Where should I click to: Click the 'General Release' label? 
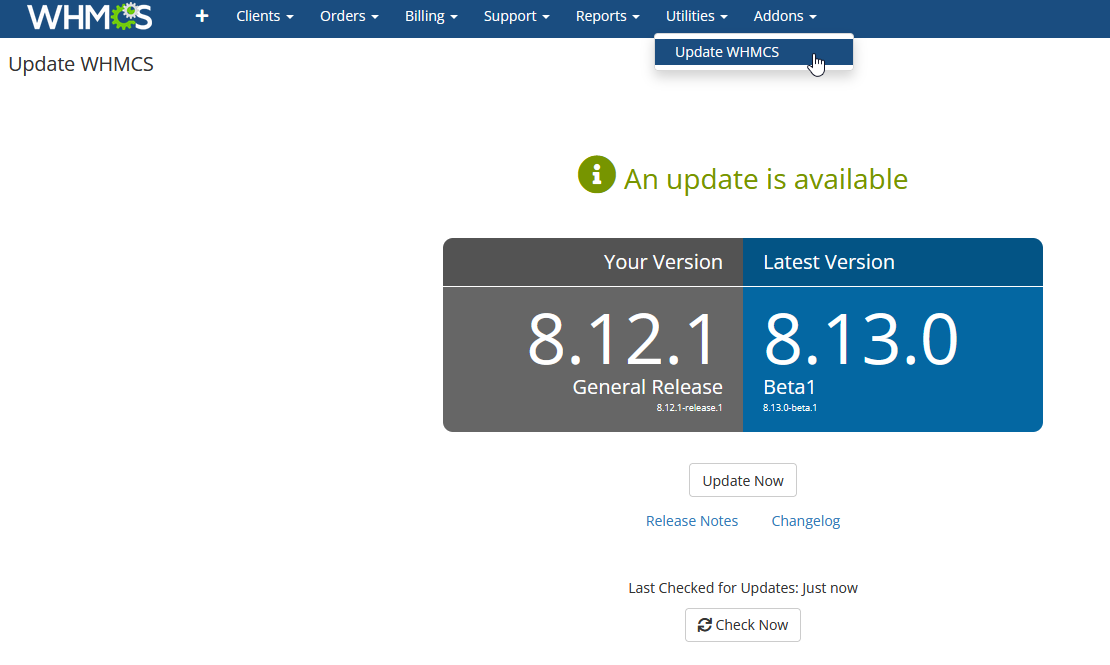point(647,387)
